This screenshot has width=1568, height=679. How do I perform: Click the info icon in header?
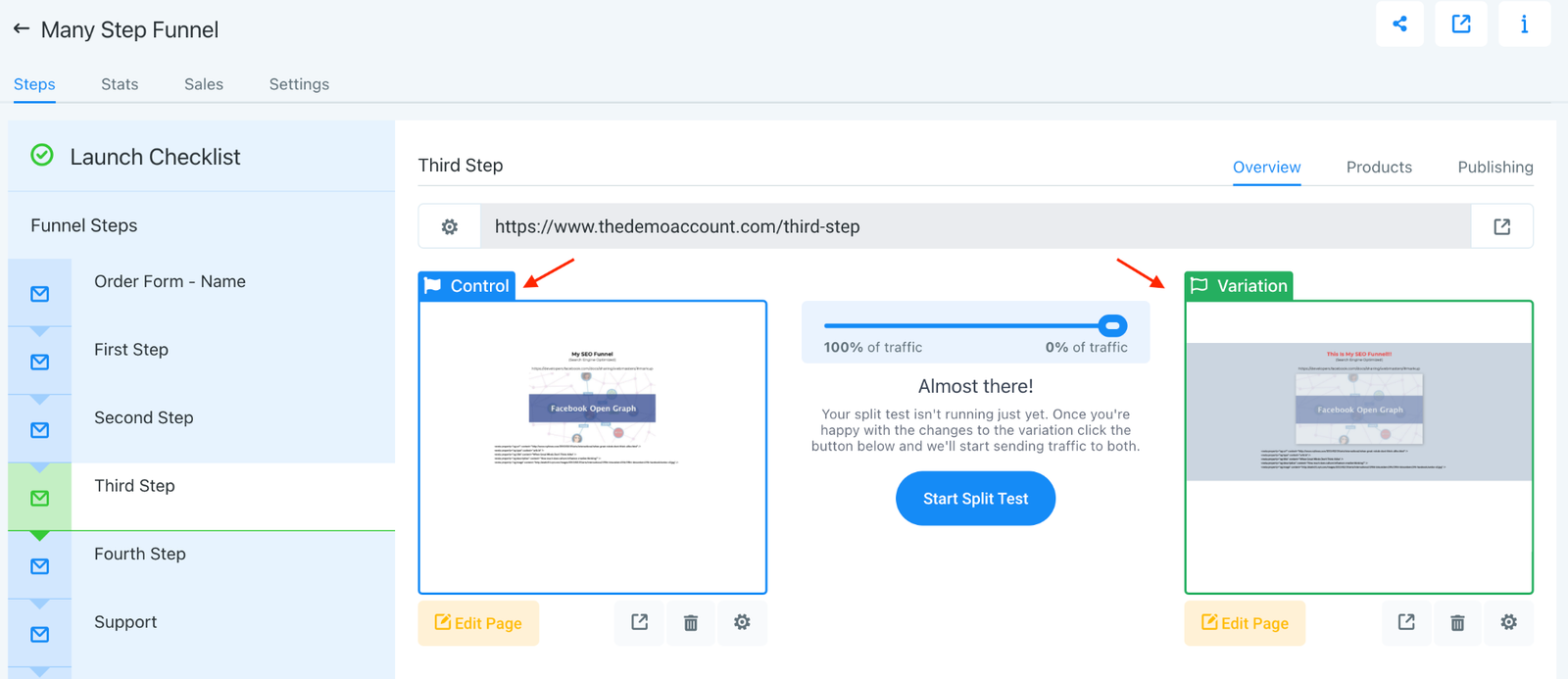pyautogui.click(x=1524, y=24)
